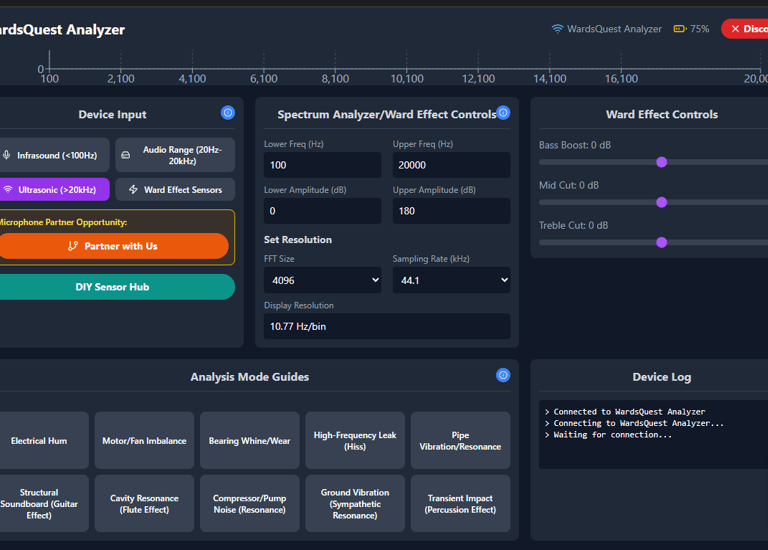Click the Lower Freq (Hz) field
768x550 pixels.
(323, 165)
